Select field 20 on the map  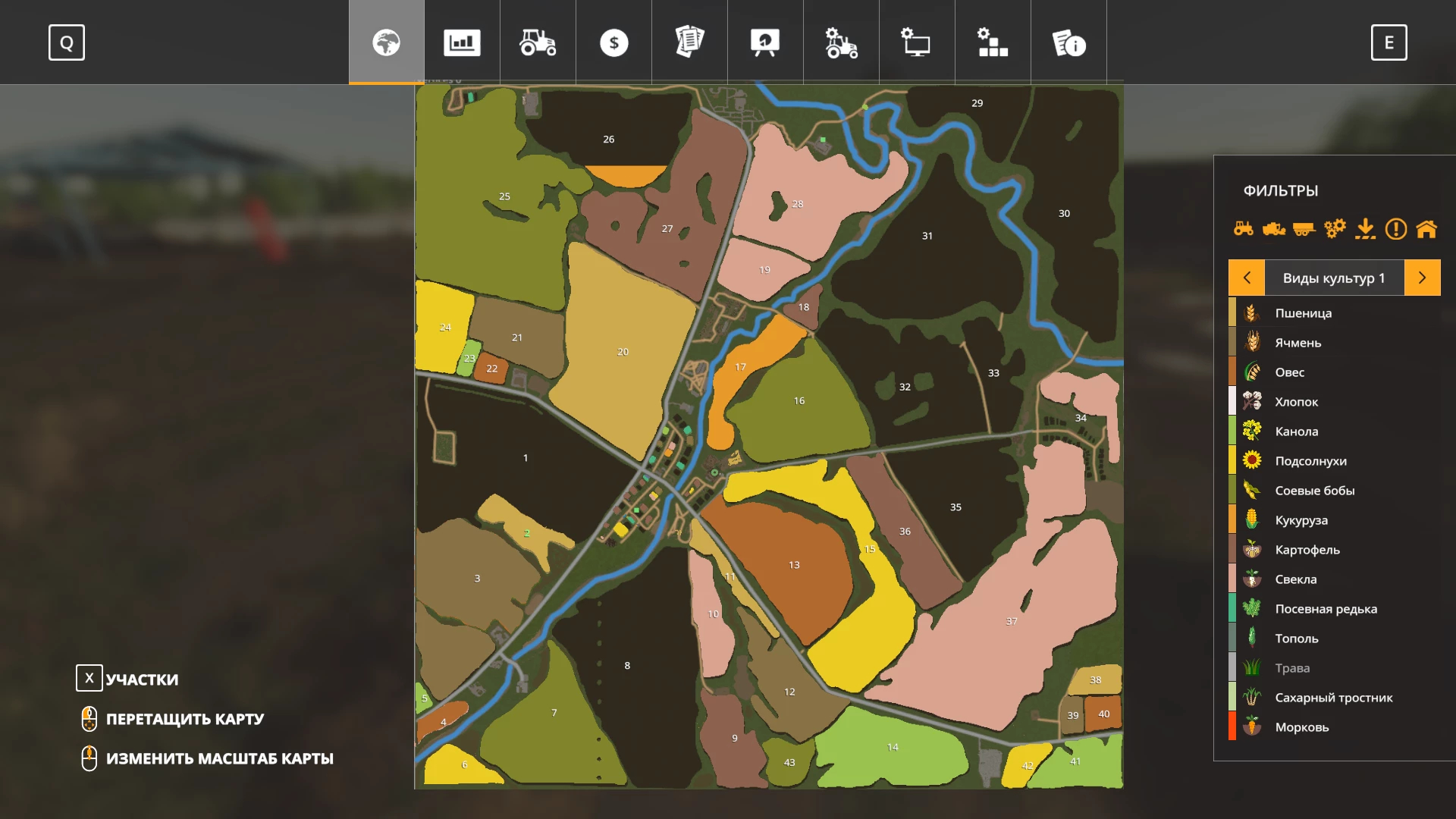pos(623,352)
